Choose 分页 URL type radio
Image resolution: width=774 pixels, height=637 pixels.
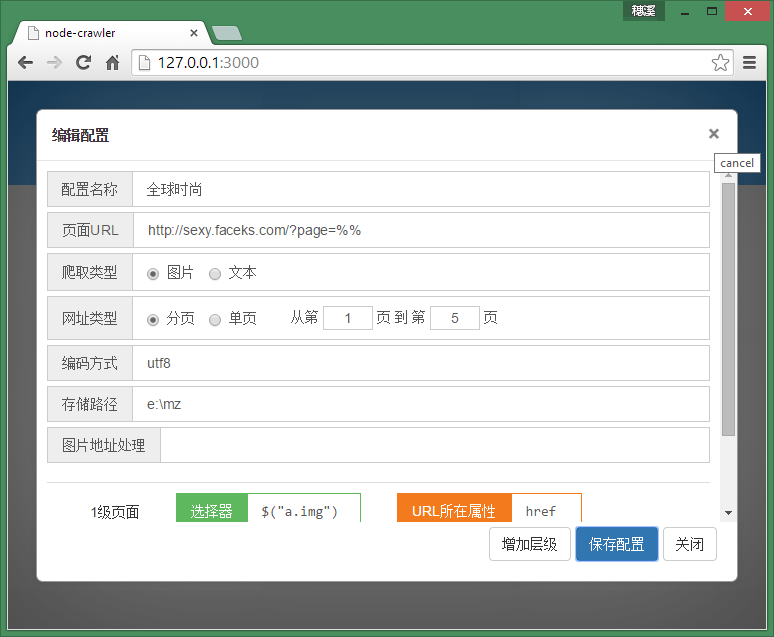click(153, 319)
